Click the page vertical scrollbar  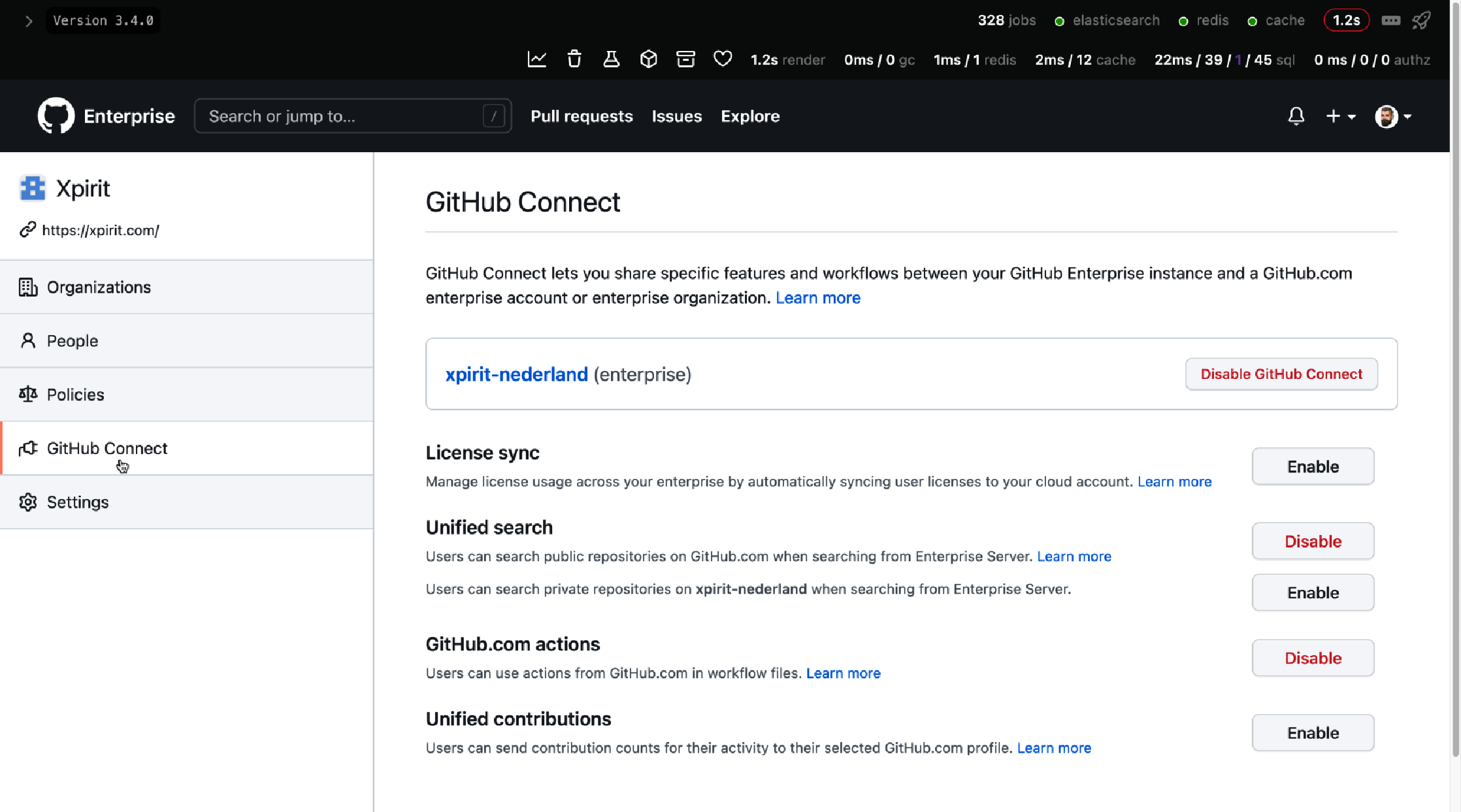tap(1455, 379)
